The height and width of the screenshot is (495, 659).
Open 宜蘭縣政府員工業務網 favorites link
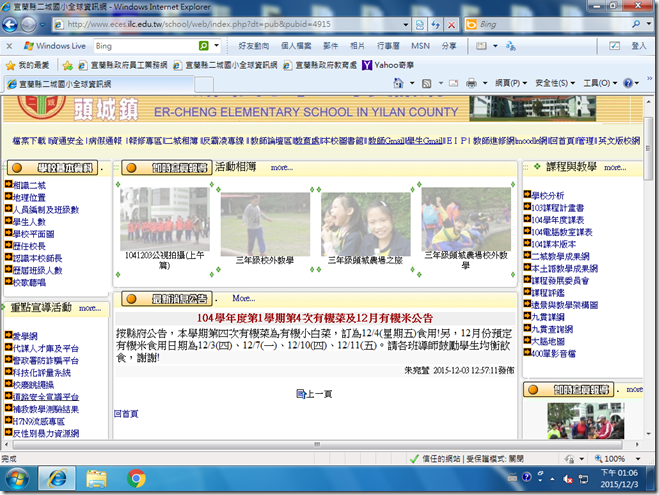[x=123, y=65]
